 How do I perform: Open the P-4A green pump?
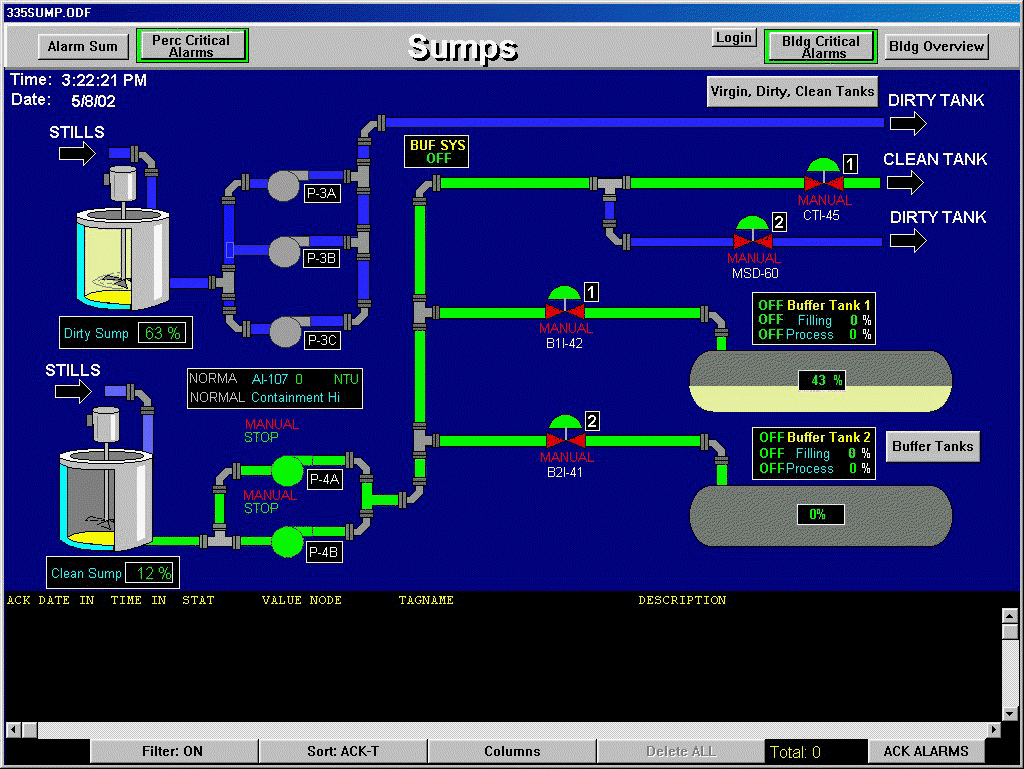point(288,470)
